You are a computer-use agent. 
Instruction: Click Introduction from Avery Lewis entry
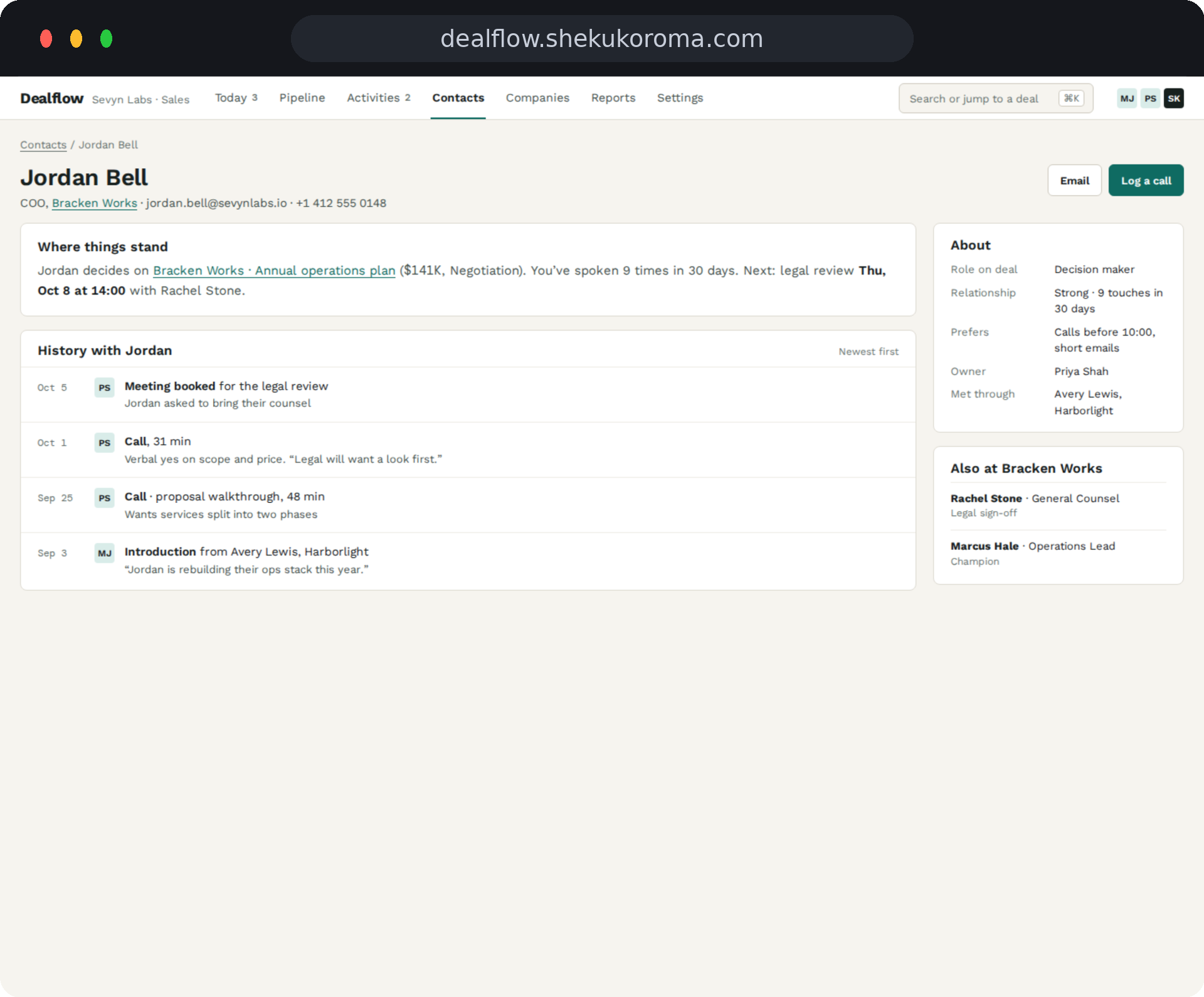point(468,560)
